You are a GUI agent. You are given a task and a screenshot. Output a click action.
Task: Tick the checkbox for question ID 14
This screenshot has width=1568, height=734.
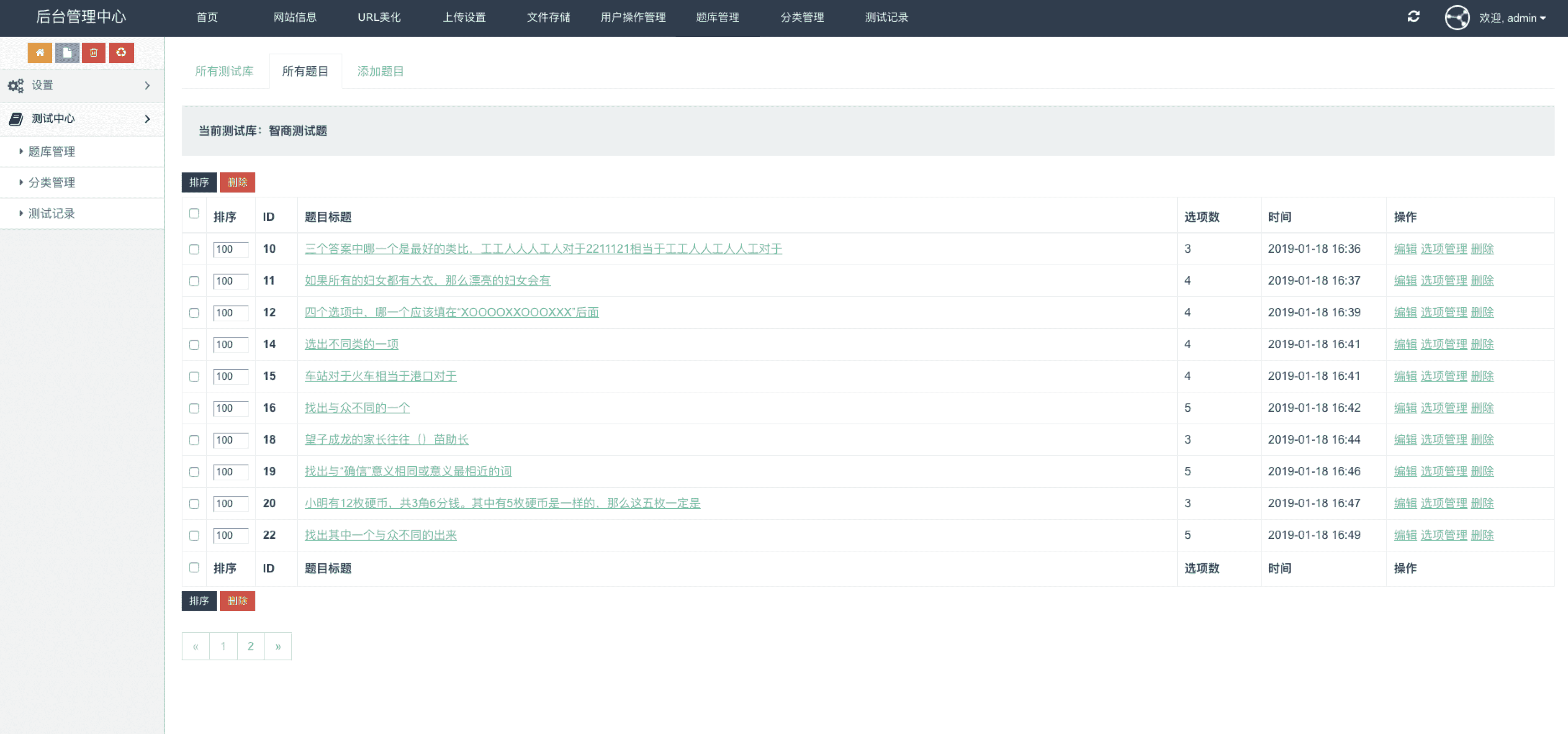[194, 345]
